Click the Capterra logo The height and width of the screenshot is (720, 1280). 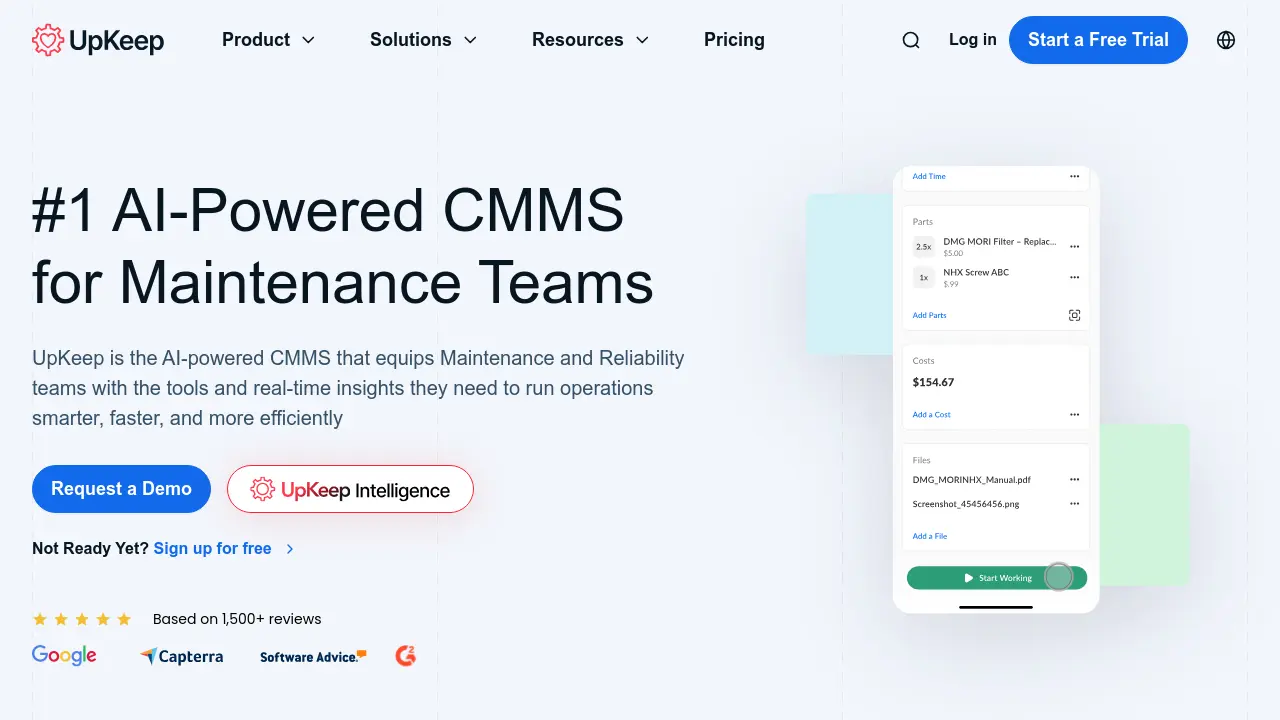[181, 657]
